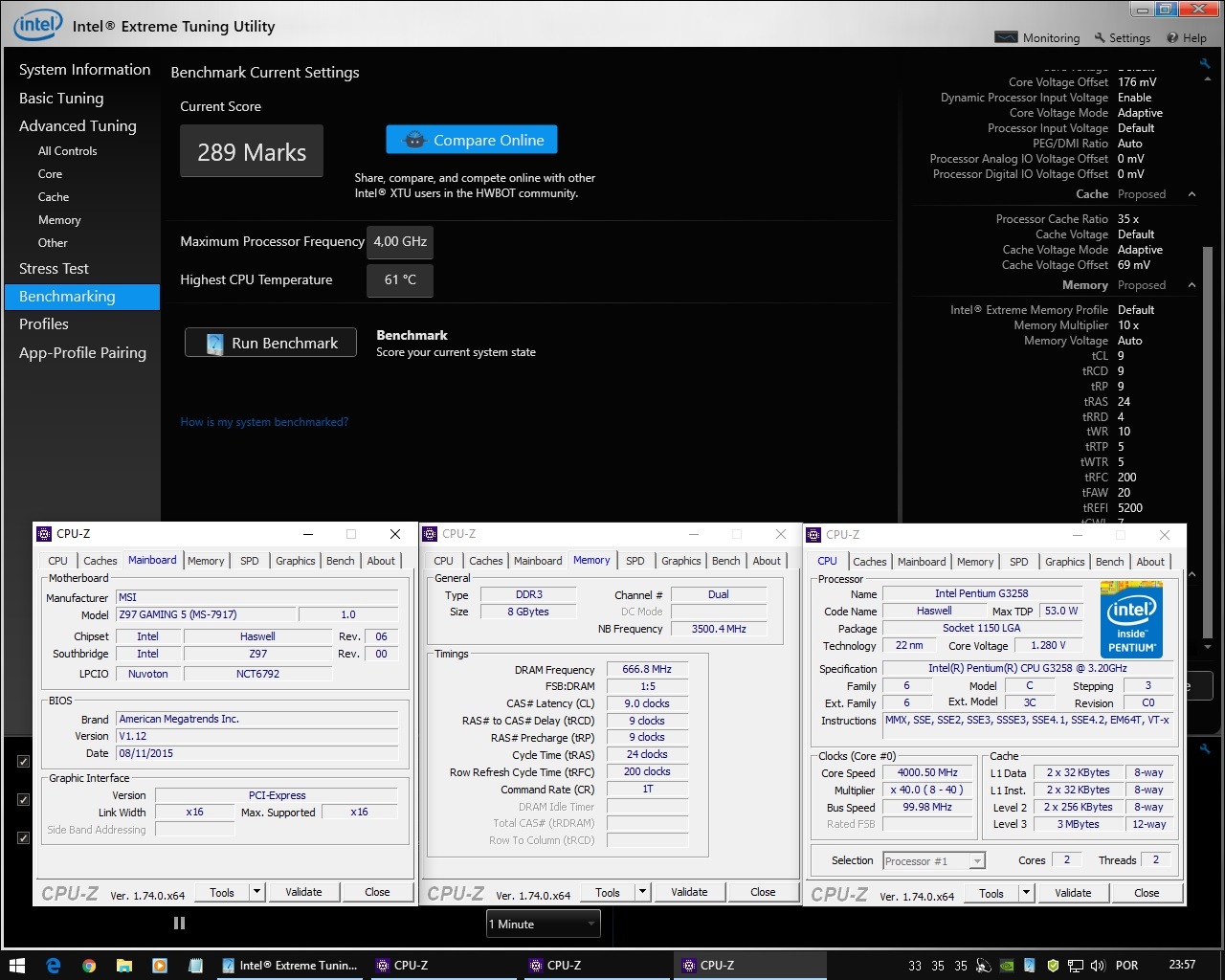
Task: Switch to the third CPU-Z taskbar item
Action: [x=749, y=966]
